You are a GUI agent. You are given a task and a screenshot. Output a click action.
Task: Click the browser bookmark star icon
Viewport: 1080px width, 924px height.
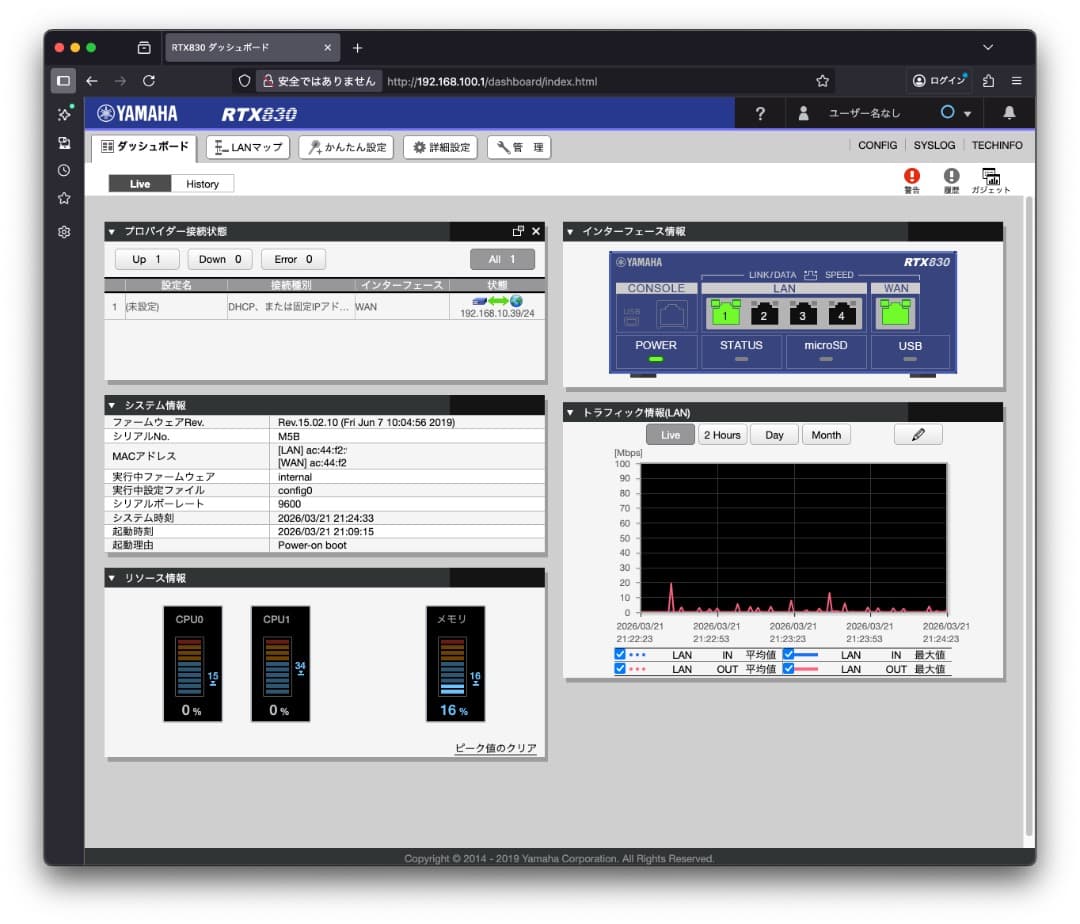pos(822,81)
